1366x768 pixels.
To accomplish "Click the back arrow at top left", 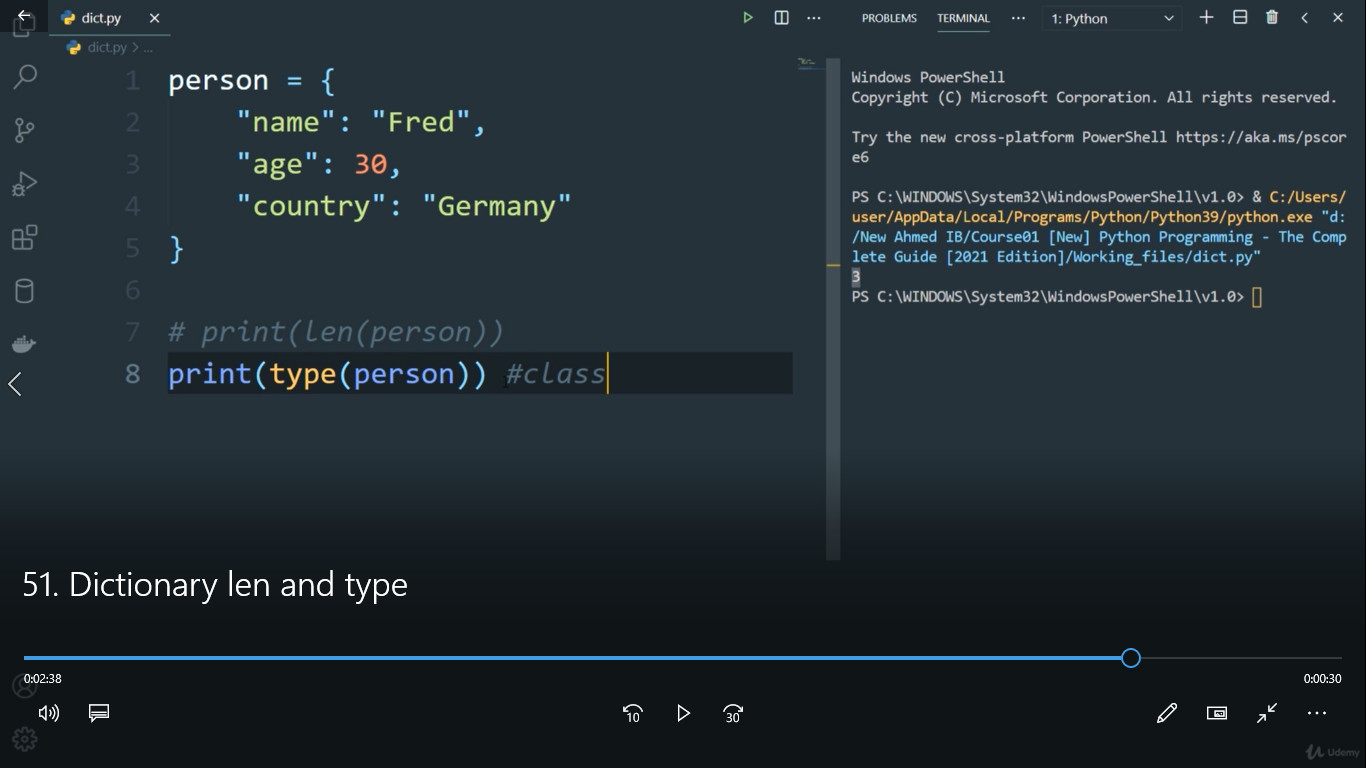I will click(x=24, y=16).
